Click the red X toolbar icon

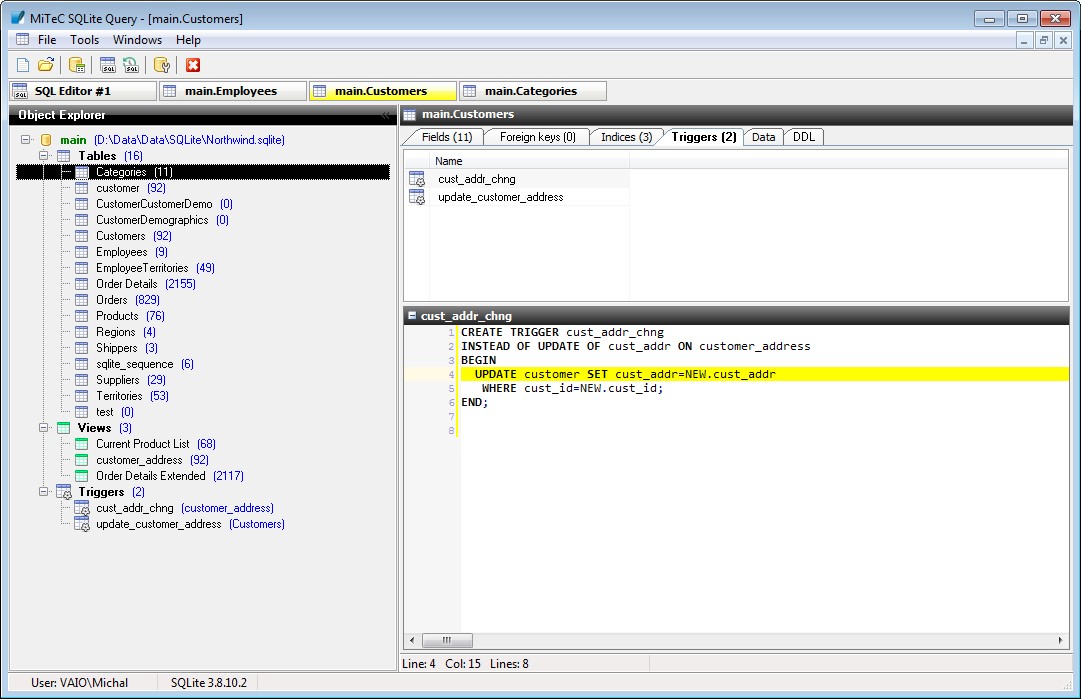pyautogui.click(x=193, y=65)
